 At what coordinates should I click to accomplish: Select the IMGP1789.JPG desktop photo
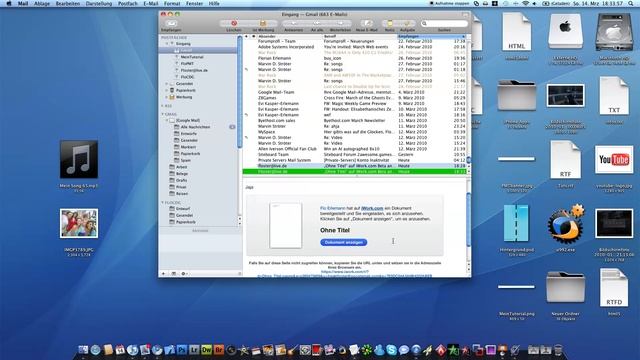[x=79, y=223]
